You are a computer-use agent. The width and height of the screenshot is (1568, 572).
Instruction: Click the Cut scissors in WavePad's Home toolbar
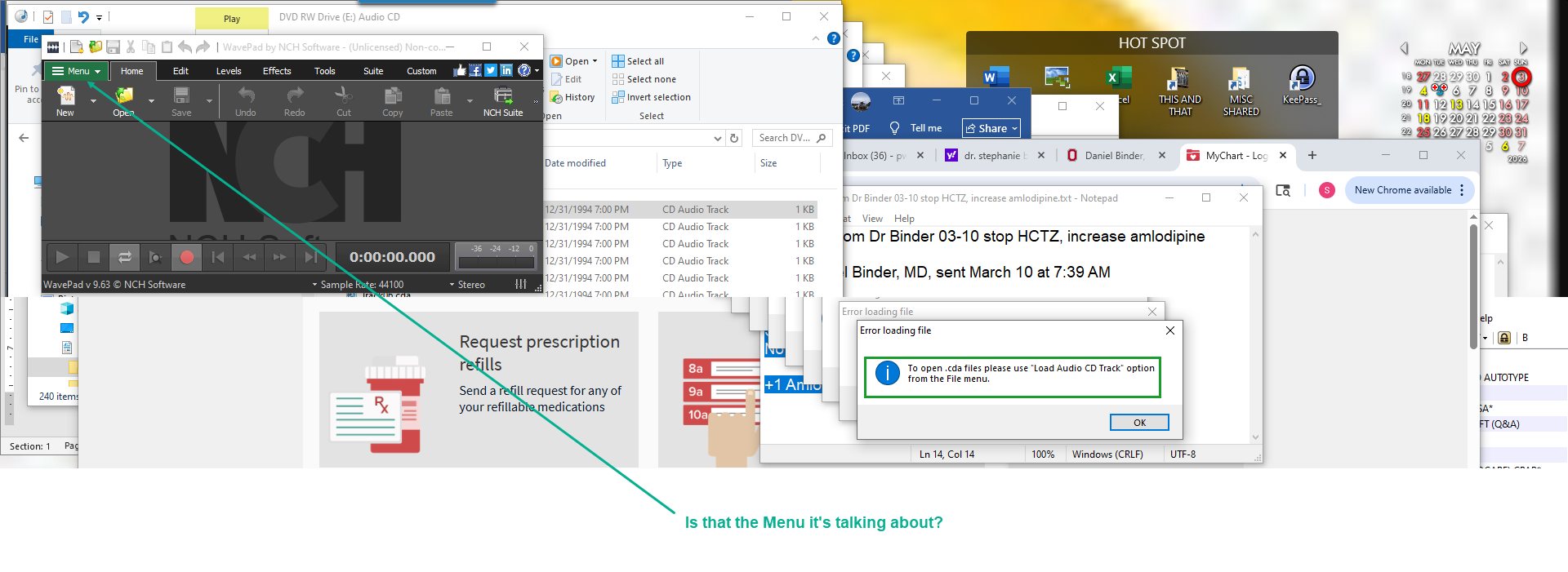344,95
